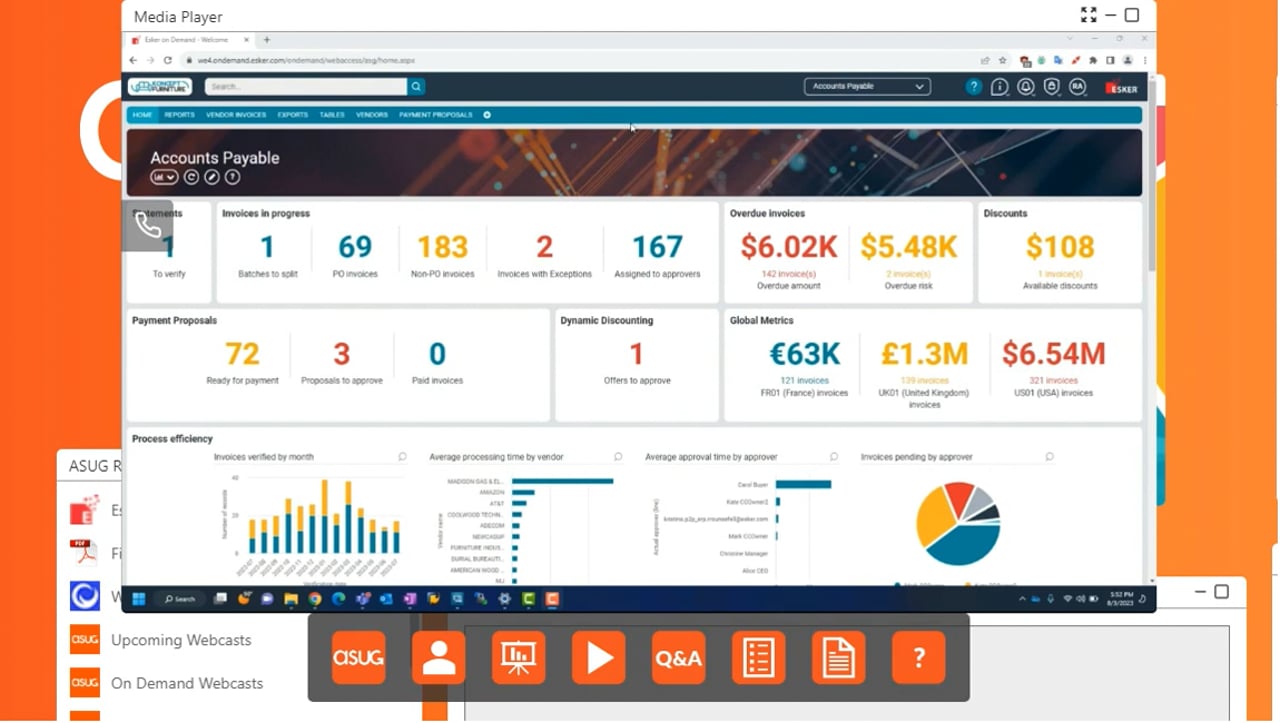This screenshot has width=1280, height=723.
Task: Open the notifications bell in Esker
Action: tap(1025, 87)
